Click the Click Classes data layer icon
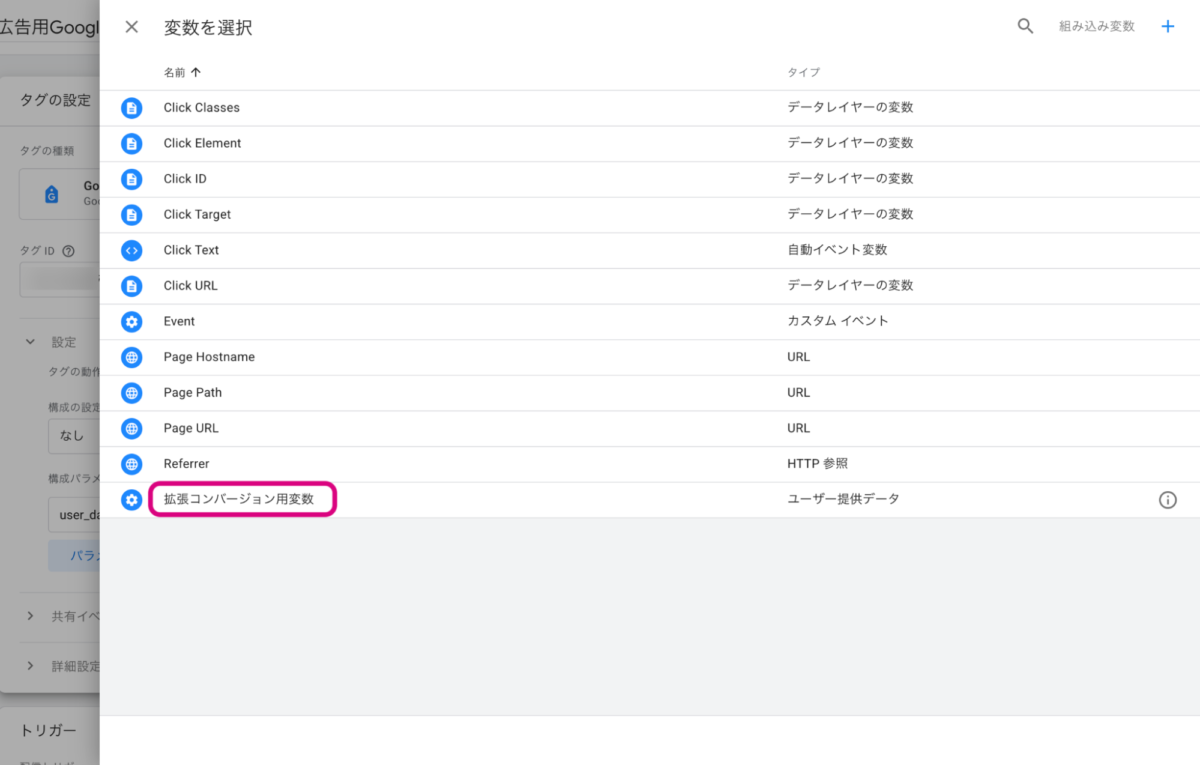Viewport: 1200px width, 765px height. (x=131, y=108)
